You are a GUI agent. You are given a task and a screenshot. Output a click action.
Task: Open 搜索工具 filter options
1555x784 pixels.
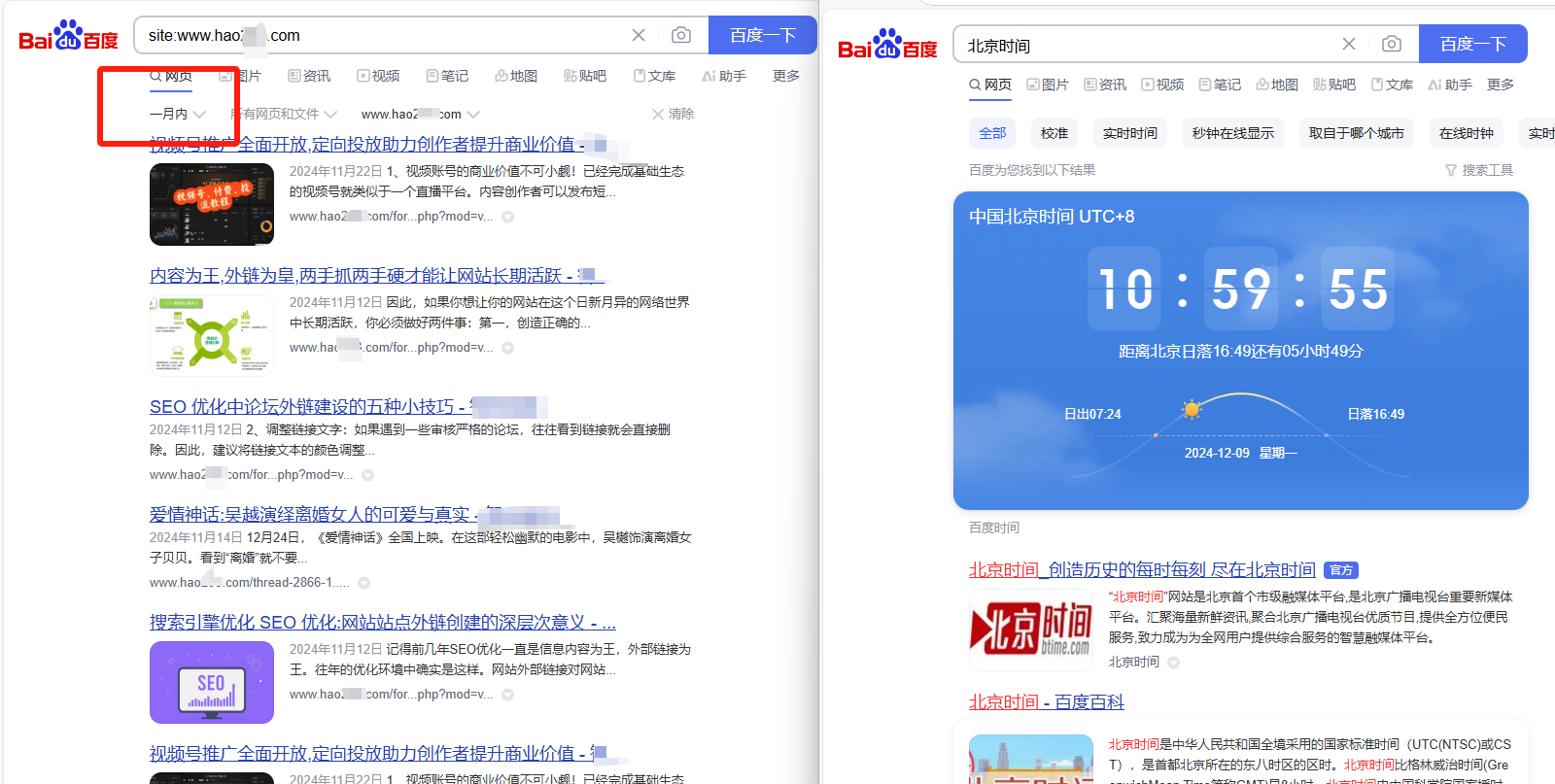(x=1479, y=170)
